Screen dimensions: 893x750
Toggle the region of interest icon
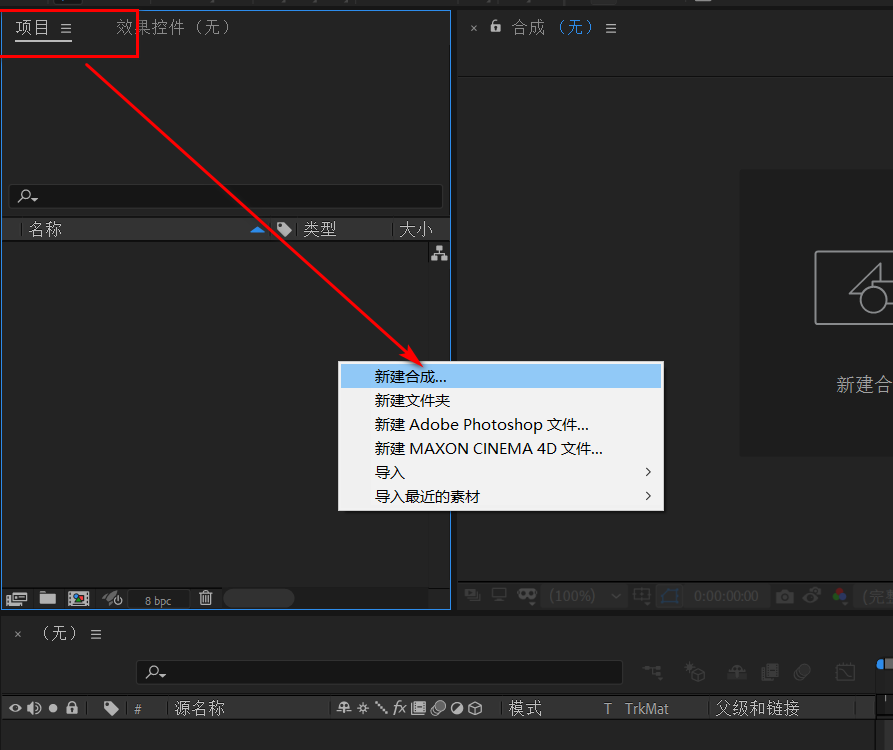[670, 596]
